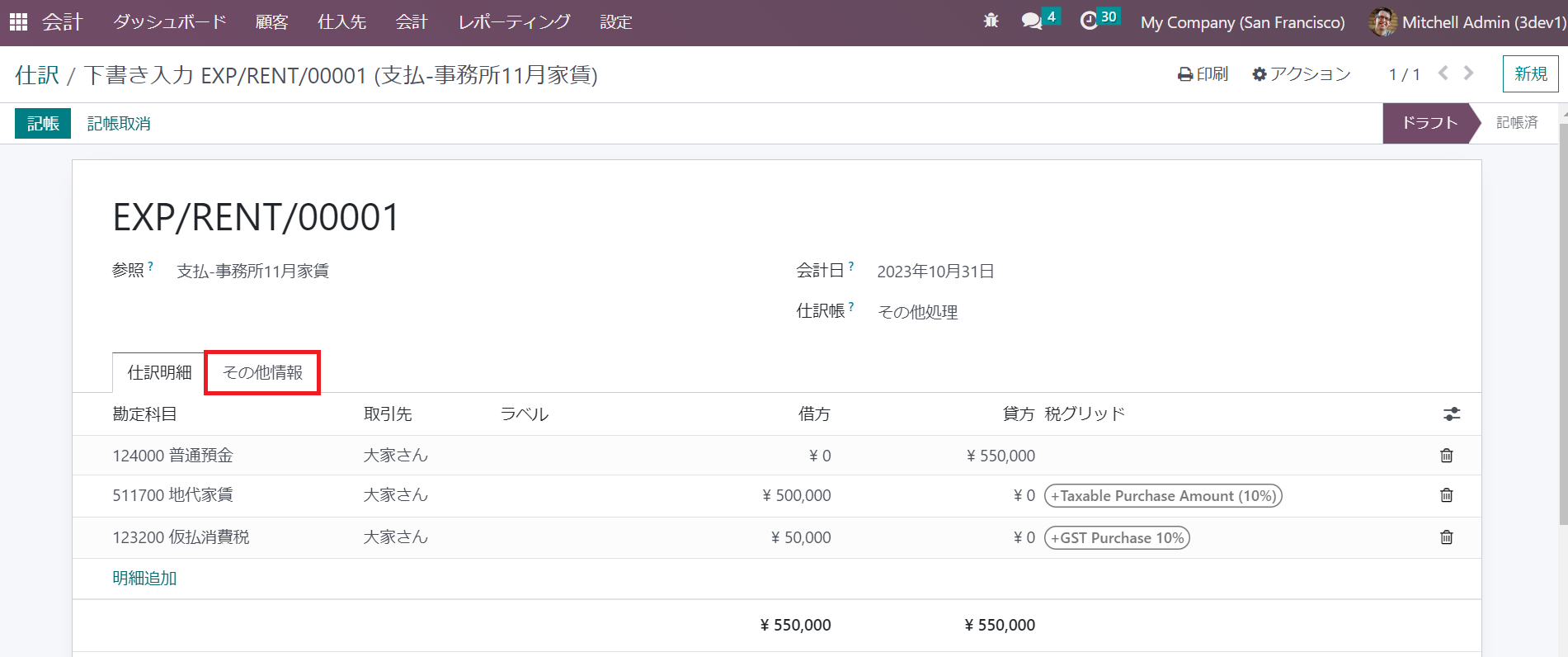Open the apps grid menu icon
The height and width of the screenshot is (657, 1568).
[x=18, y=22]
